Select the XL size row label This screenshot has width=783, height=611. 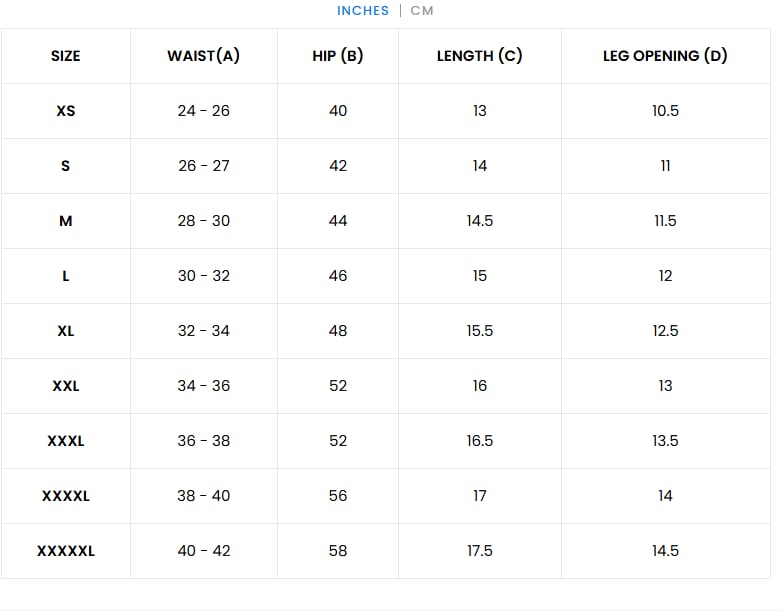65,330
